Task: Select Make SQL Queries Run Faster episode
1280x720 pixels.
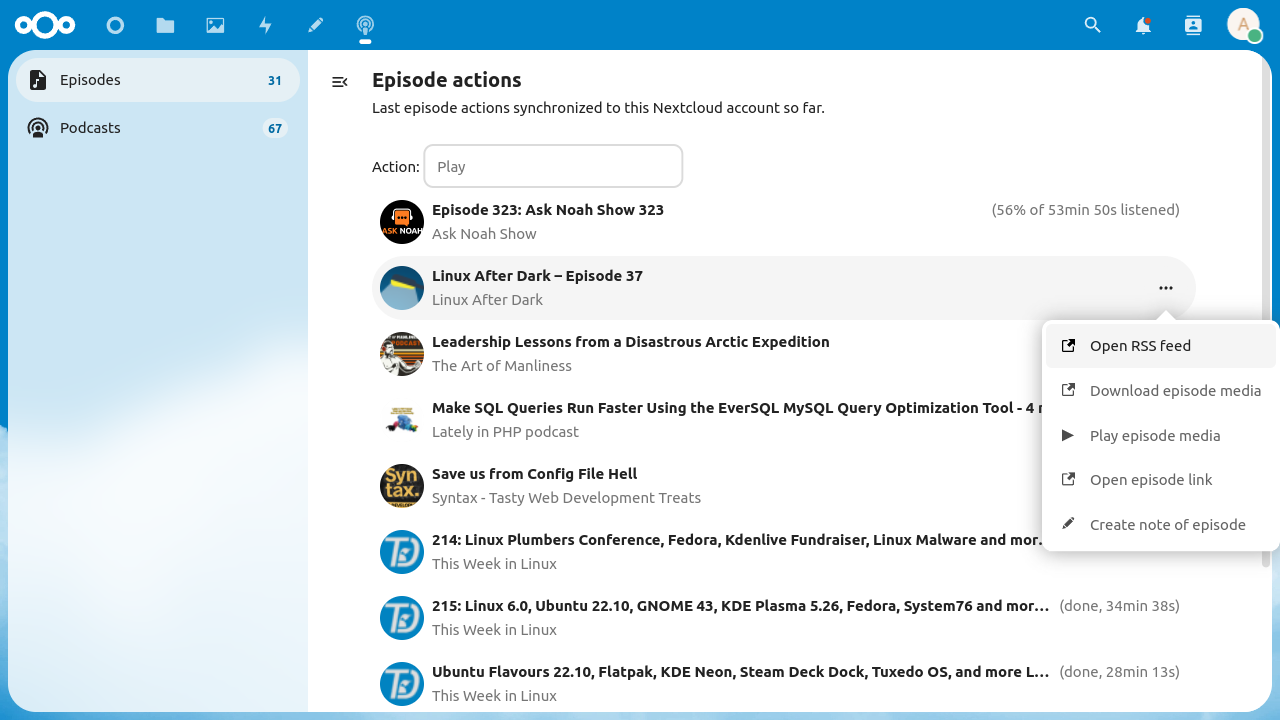Action: (736, 408)
